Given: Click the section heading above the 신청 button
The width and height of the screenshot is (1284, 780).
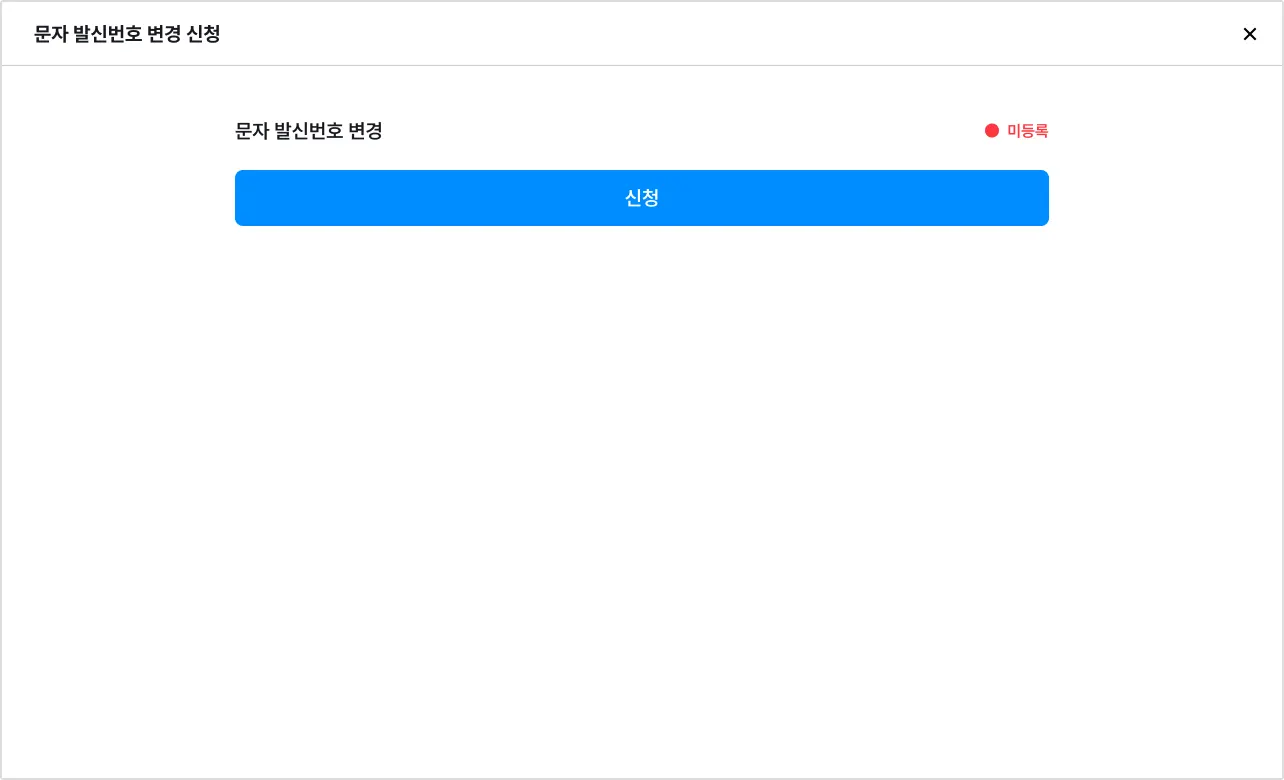Looking at the screenshot, I should 309,131.
